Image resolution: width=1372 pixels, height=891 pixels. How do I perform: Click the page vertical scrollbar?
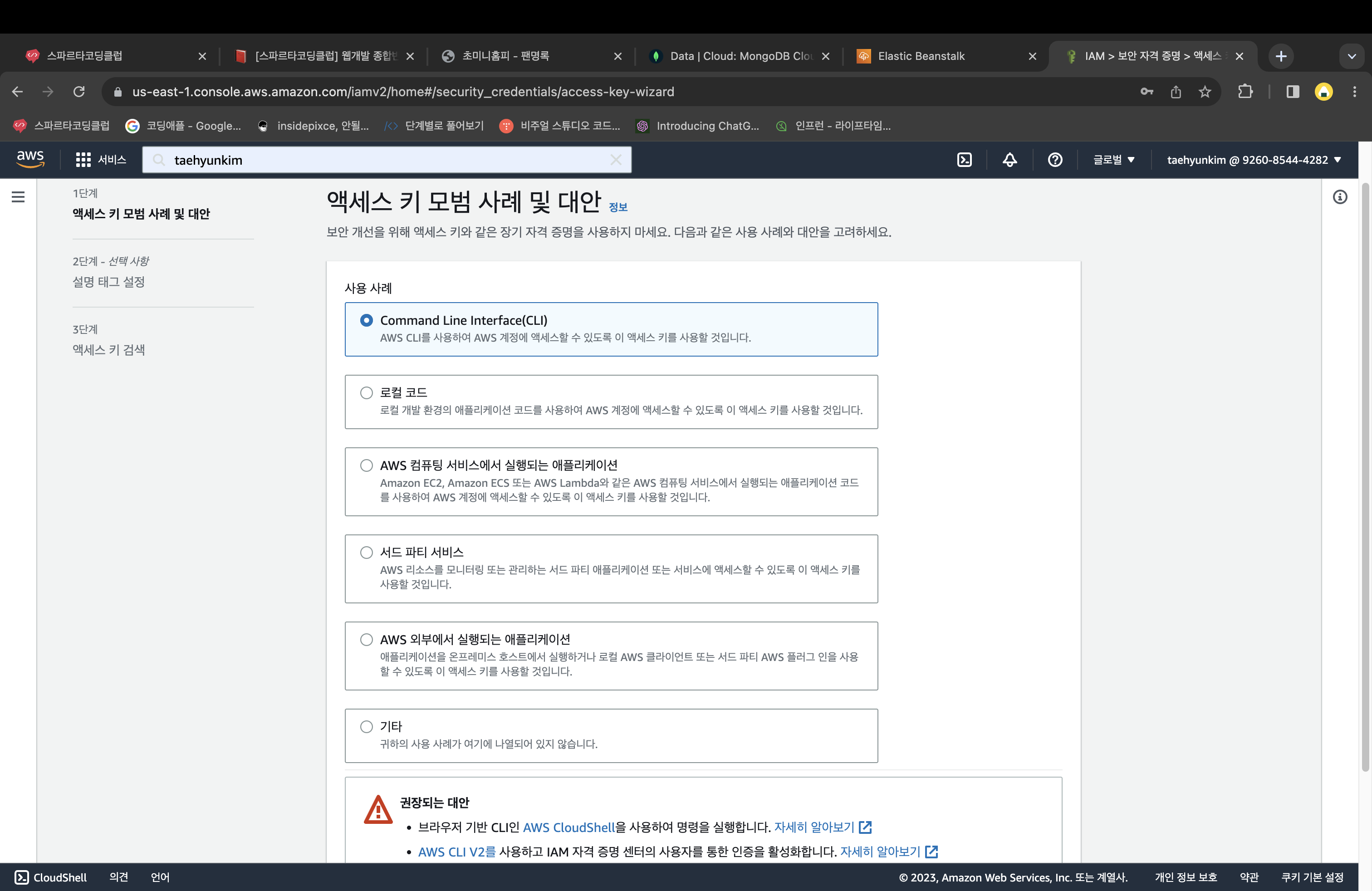coord(1365,477)
